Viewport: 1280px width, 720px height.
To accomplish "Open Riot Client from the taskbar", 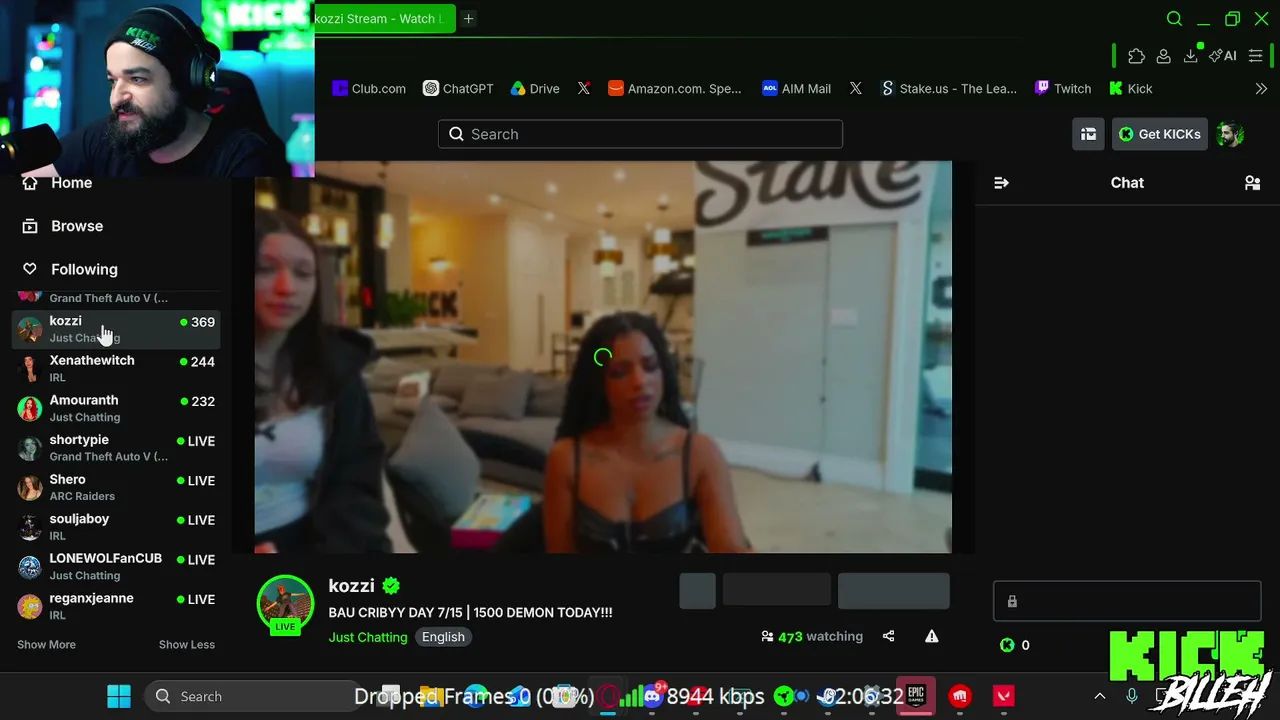I will (960, 696).
